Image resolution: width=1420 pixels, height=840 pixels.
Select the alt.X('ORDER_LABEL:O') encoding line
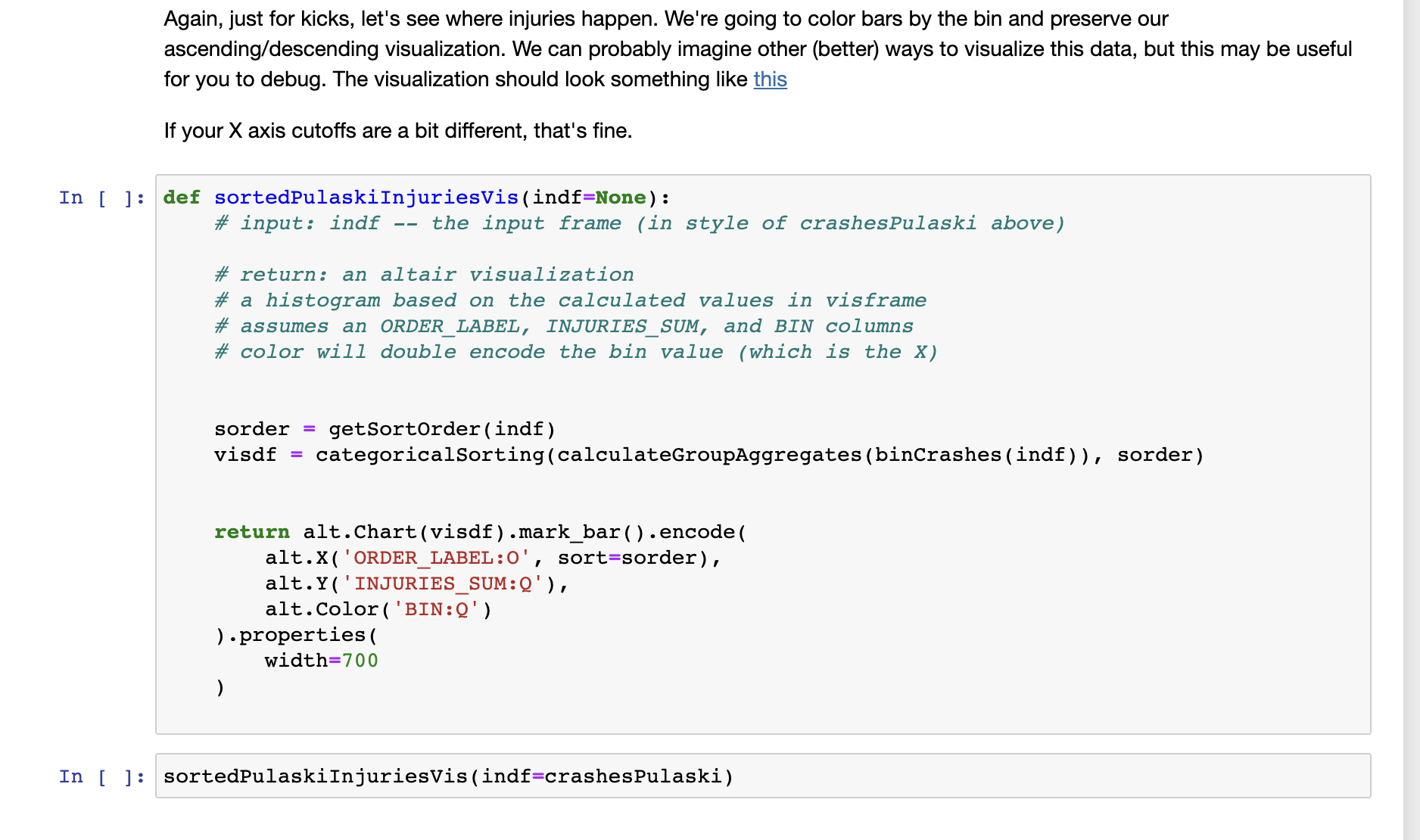coord(492,558)
